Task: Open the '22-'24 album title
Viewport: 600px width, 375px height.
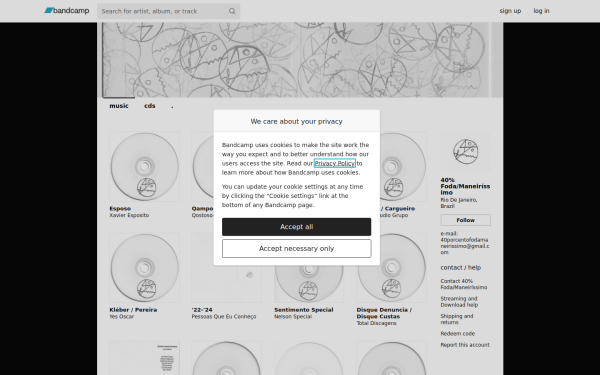Action: coord(202,310)
